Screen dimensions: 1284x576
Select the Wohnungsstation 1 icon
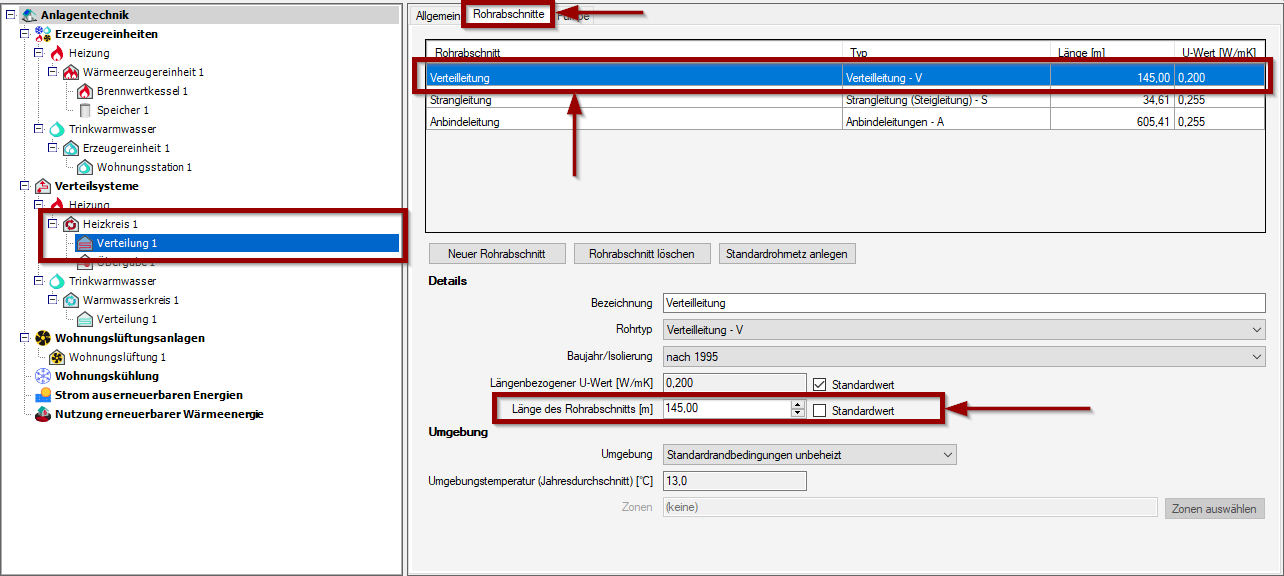[85, 167]
